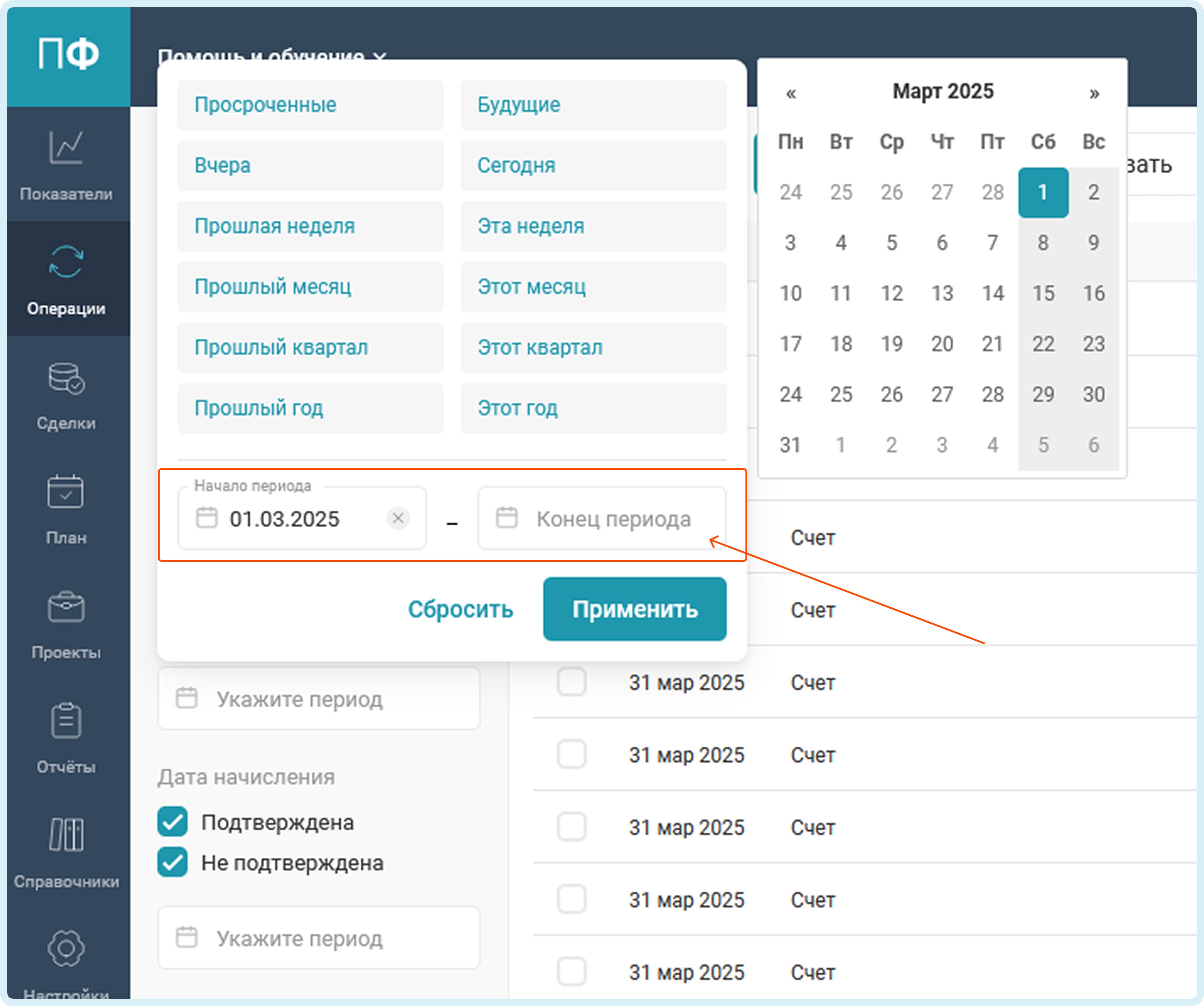Open the Сделки section icon
This screenshot has height=1006, width=1204.
coord(66,378)
